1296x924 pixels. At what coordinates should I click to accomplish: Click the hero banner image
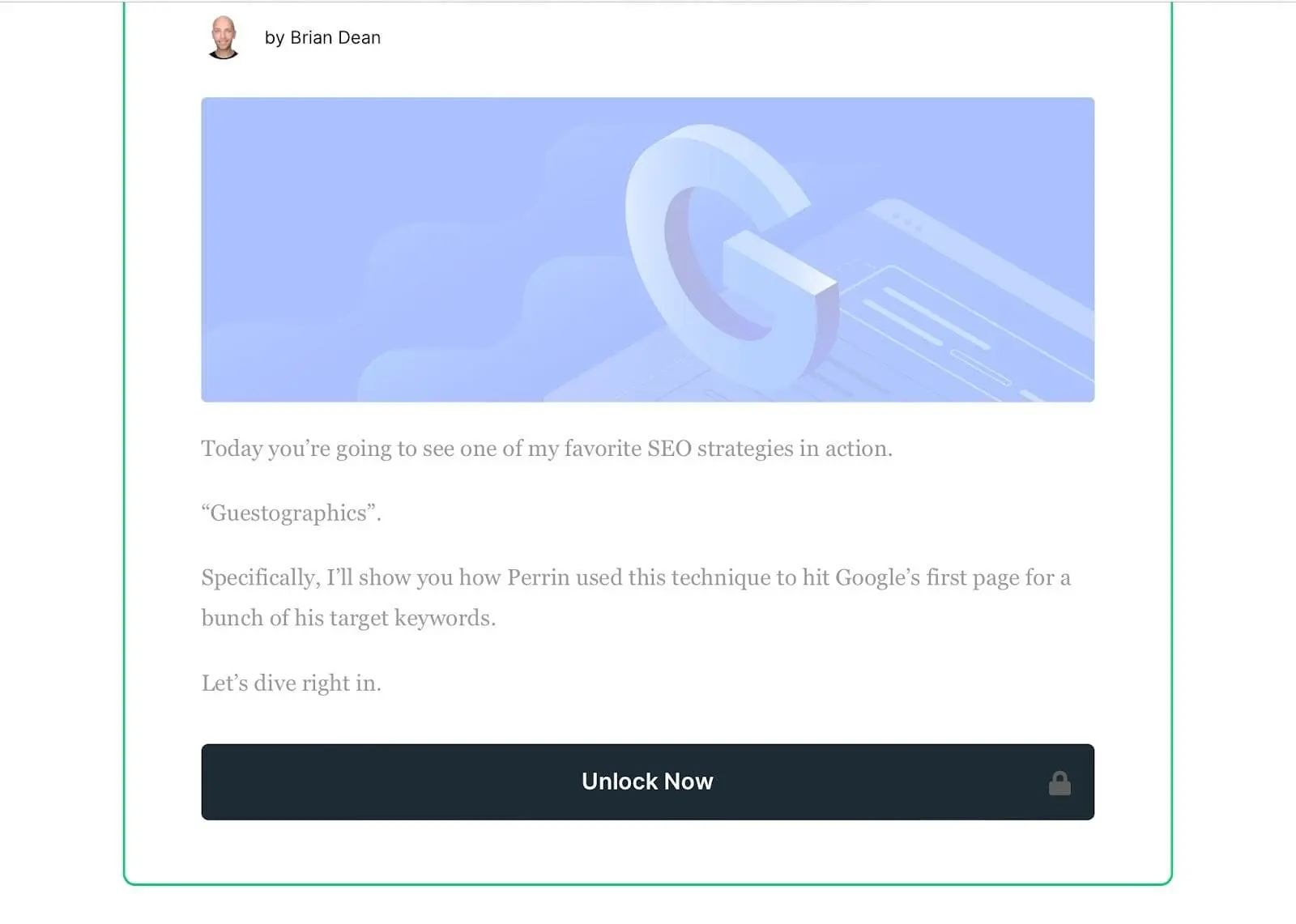[x=647, y=249]
